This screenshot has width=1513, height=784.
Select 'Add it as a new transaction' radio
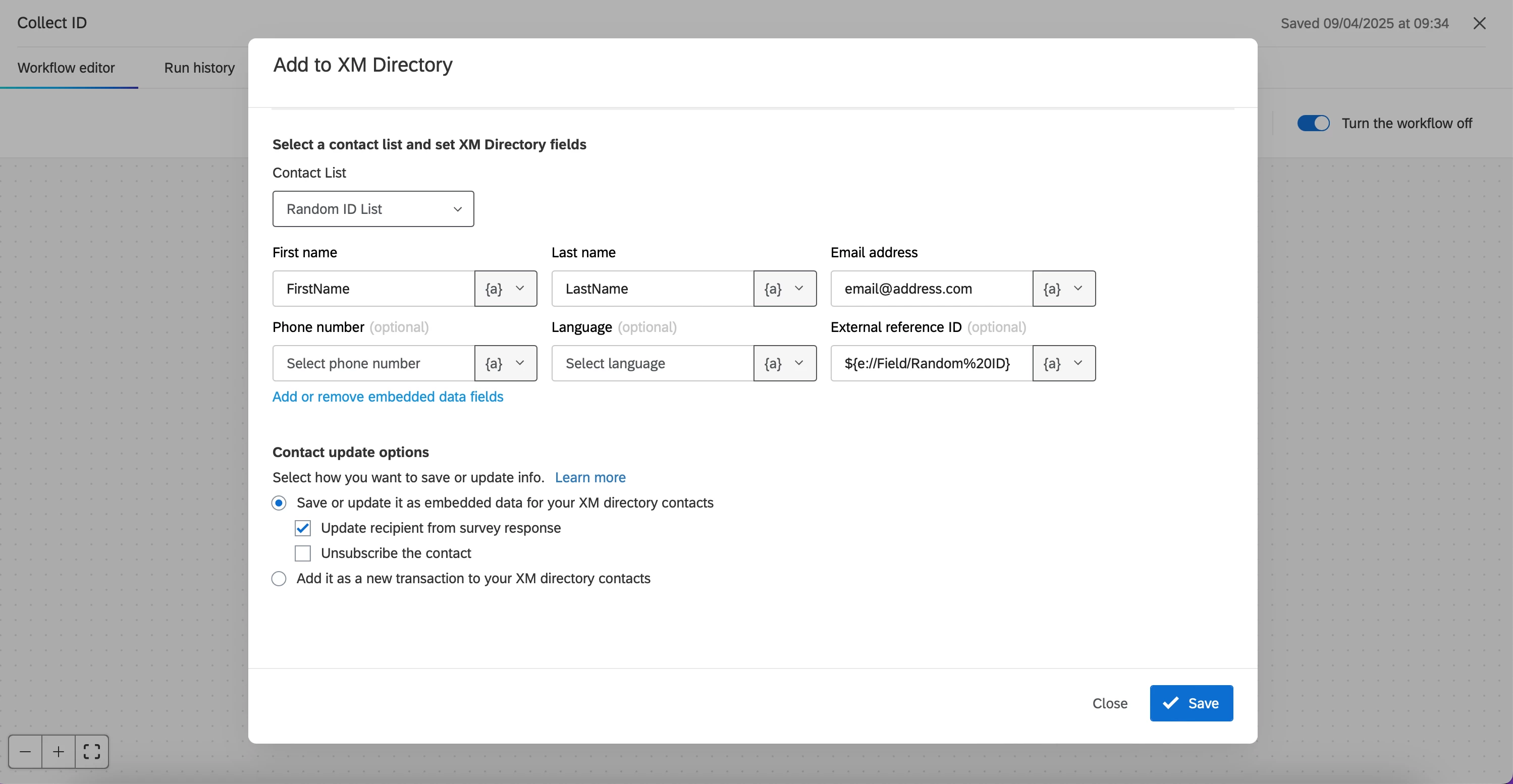tap(279, 579)
